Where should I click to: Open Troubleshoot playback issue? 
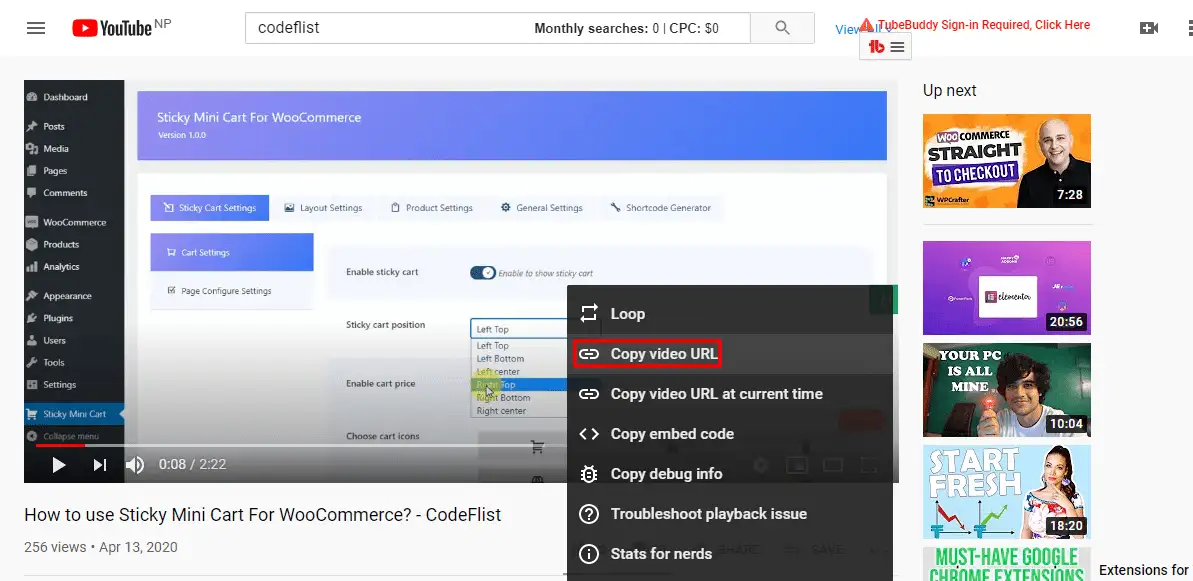708,514
